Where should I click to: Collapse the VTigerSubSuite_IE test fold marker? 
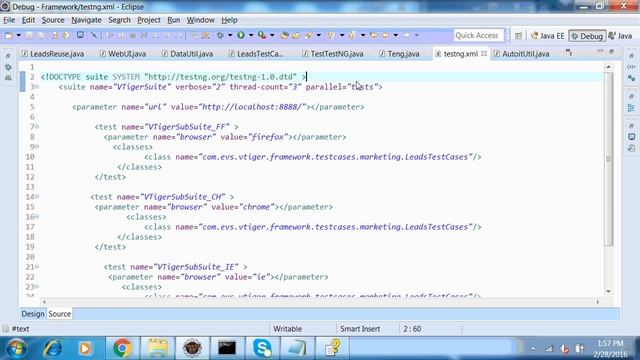click(x=37, y=267)
